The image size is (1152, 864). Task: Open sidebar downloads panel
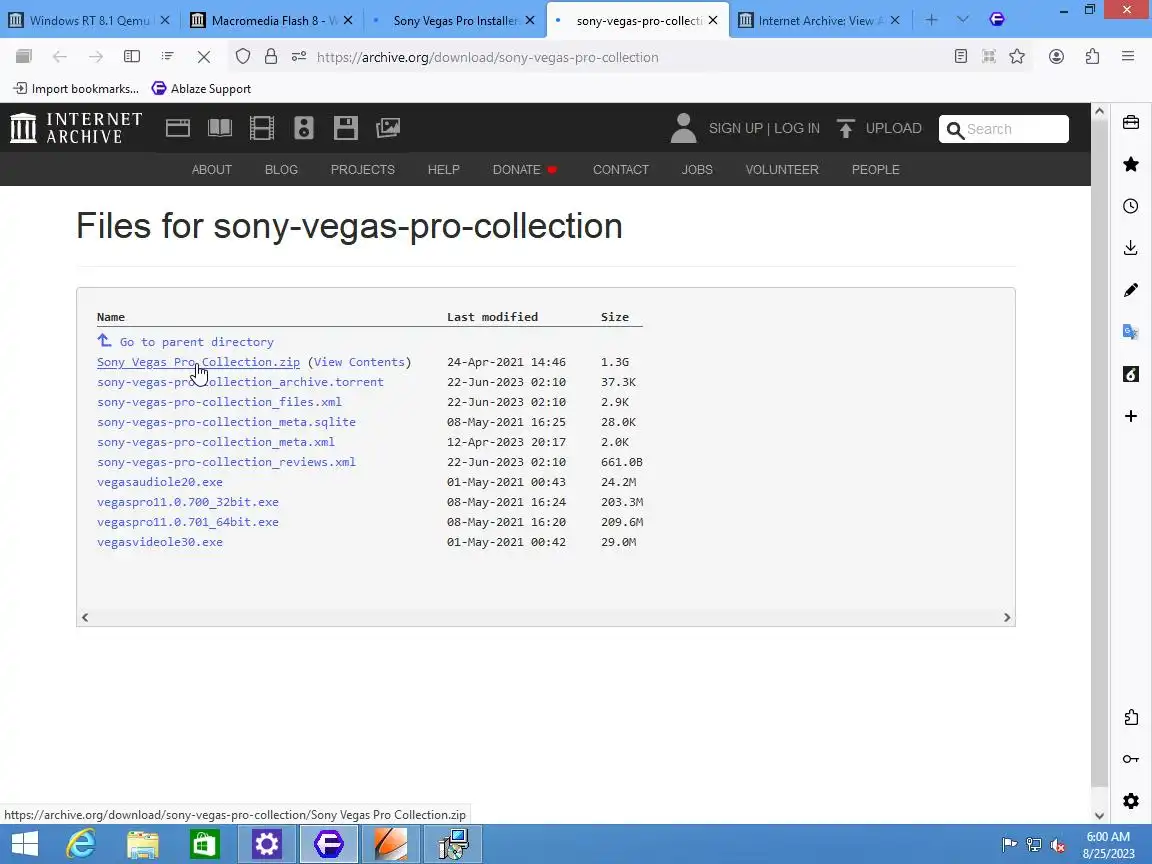1131,248
